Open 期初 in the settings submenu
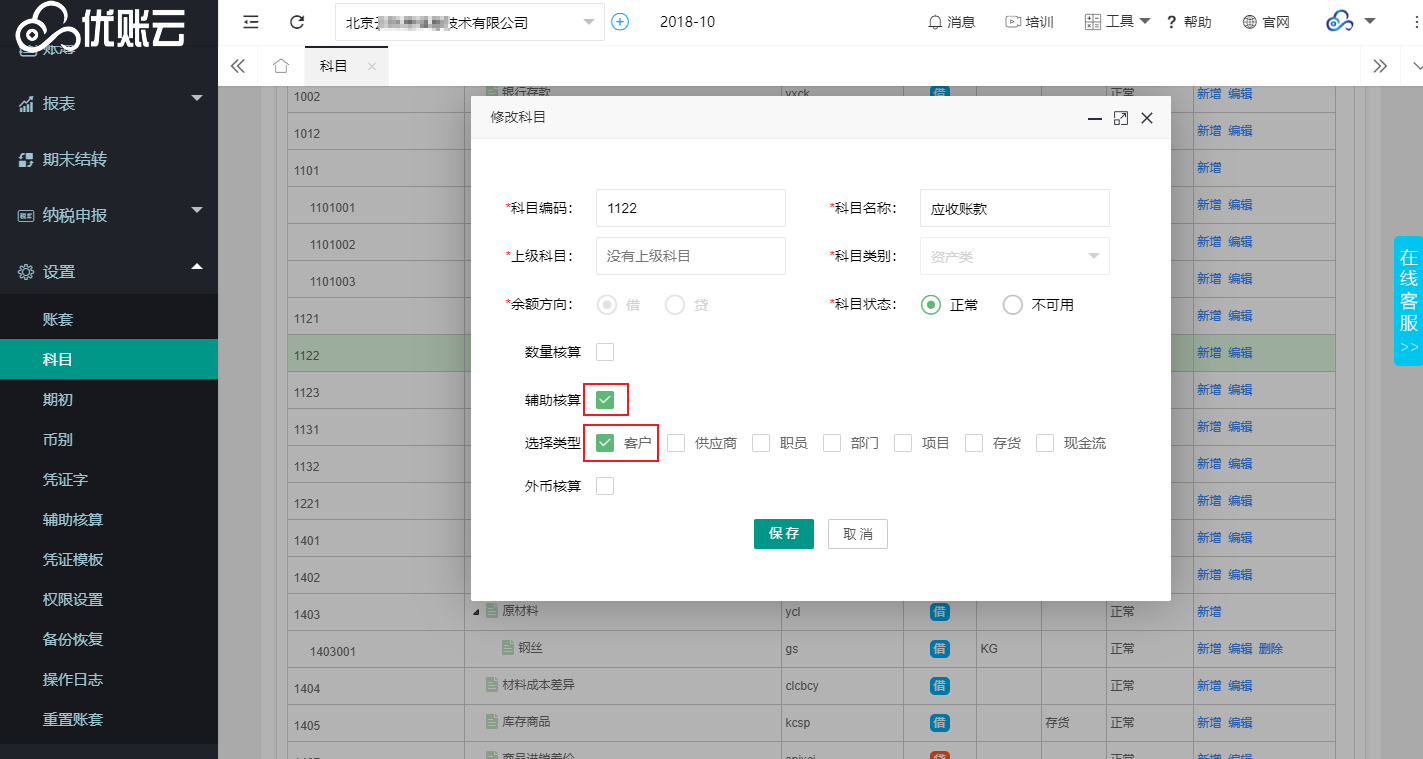Screen dimensions: 1423x759 (109, 399)
